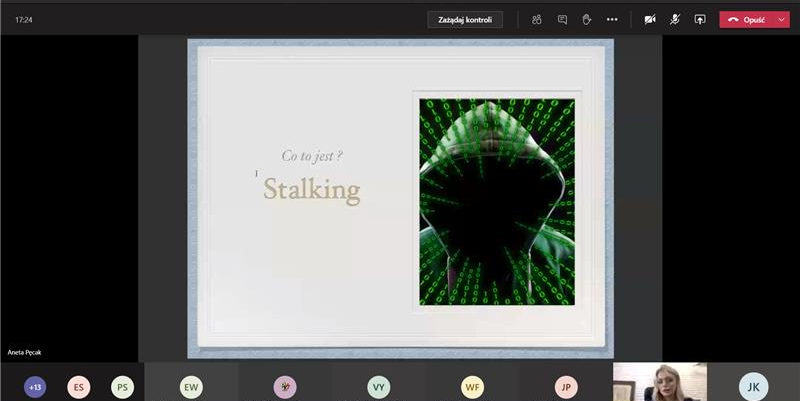Click the blonde presenter's video thumbnail
This screenshot has height=401, width=800.
[660, 382]
